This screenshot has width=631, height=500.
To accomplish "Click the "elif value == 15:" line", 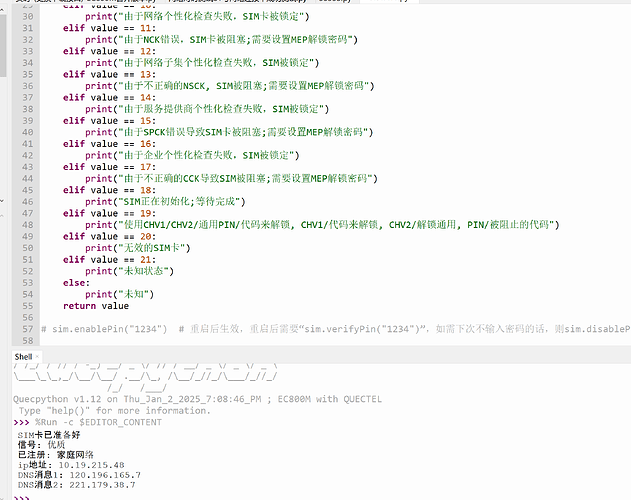I will (109, 121).
